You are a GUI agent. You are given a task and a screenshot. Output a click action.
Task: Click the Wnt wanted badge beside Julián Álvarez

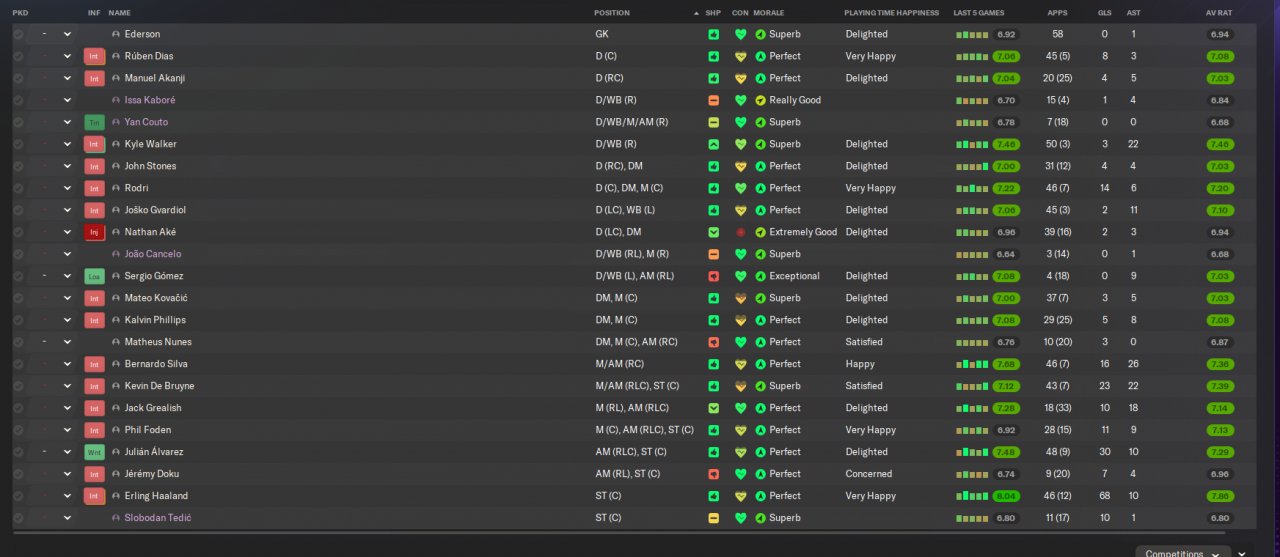pyautogui.click(x=94, y=452)
